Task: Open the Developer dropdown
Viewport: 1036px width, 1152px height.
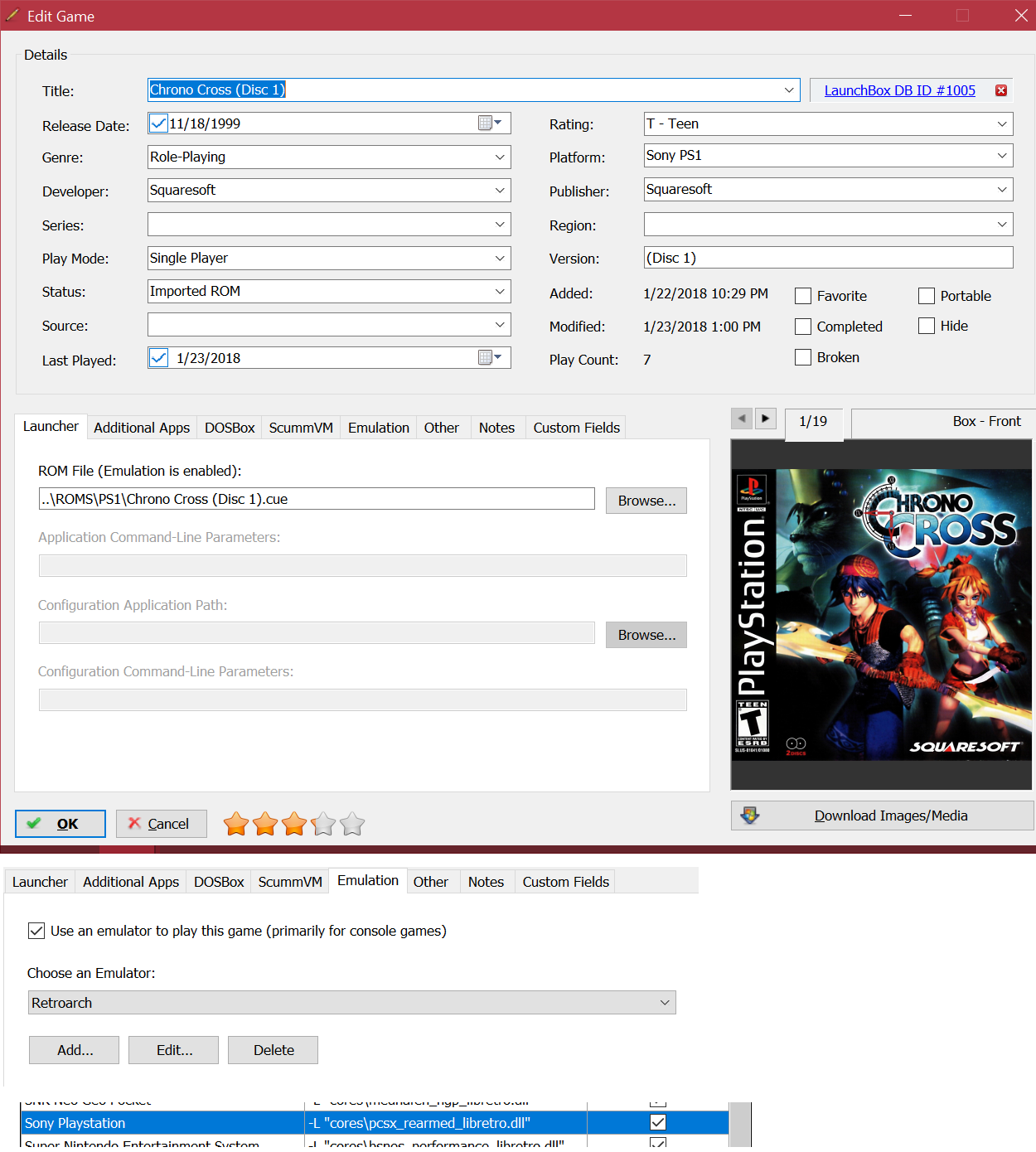Action: click(500, 191)
